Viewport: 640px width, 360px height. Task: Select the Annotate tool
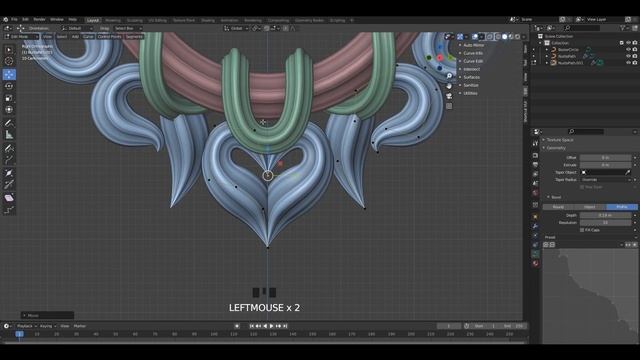(x=9, y=123)
